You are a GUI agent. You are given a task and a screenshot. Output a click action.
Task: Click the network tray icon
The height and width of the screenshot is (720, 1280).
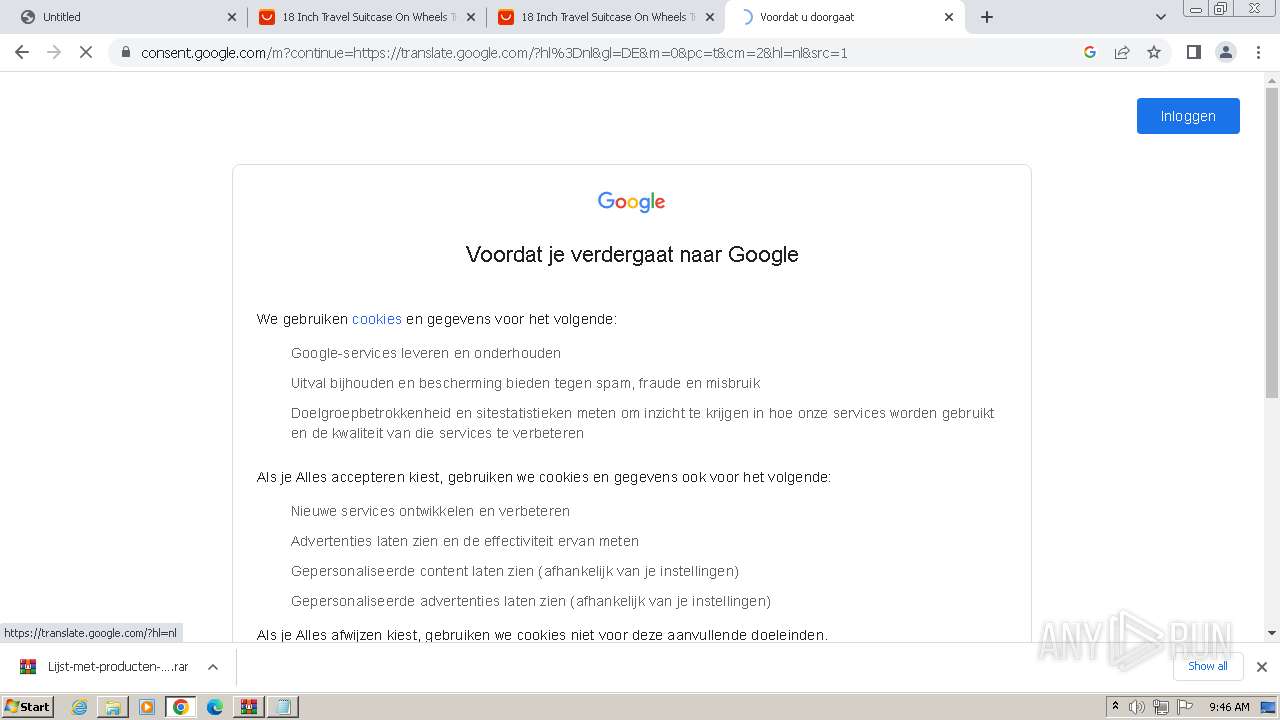pos(1161,707)
